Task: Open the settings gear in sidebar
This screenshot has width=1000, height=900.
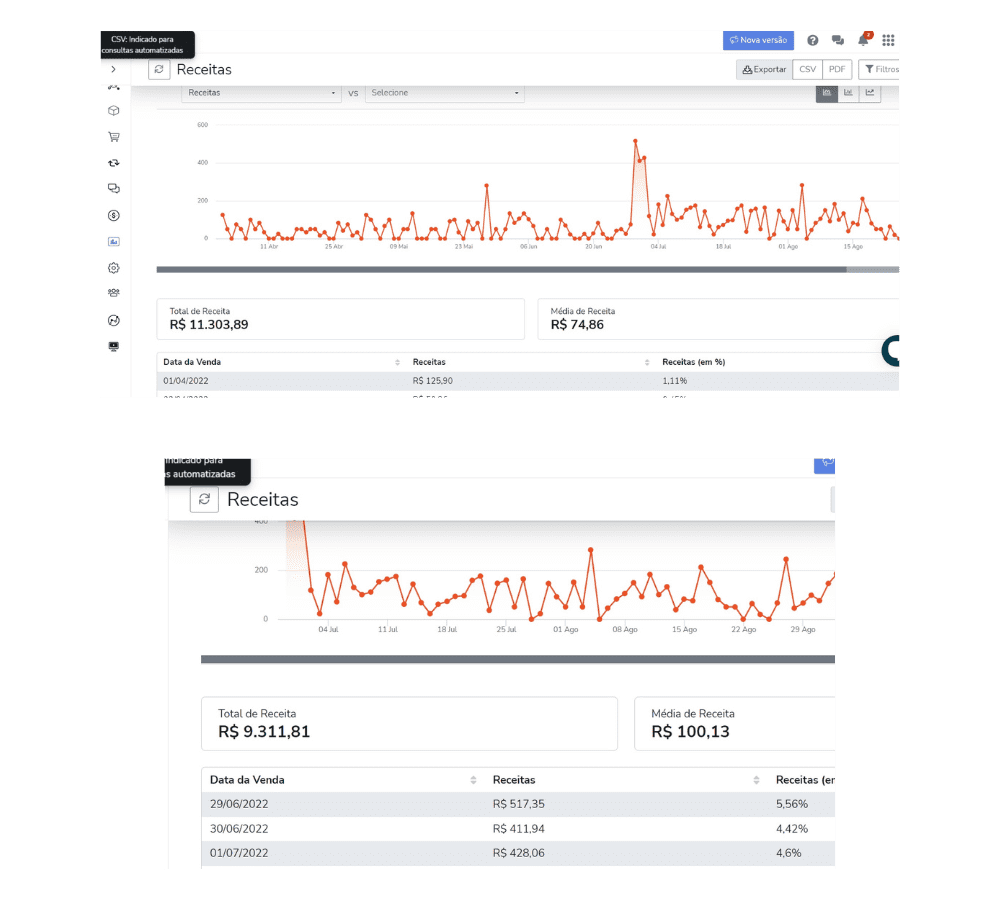Action: pos(114,268)
